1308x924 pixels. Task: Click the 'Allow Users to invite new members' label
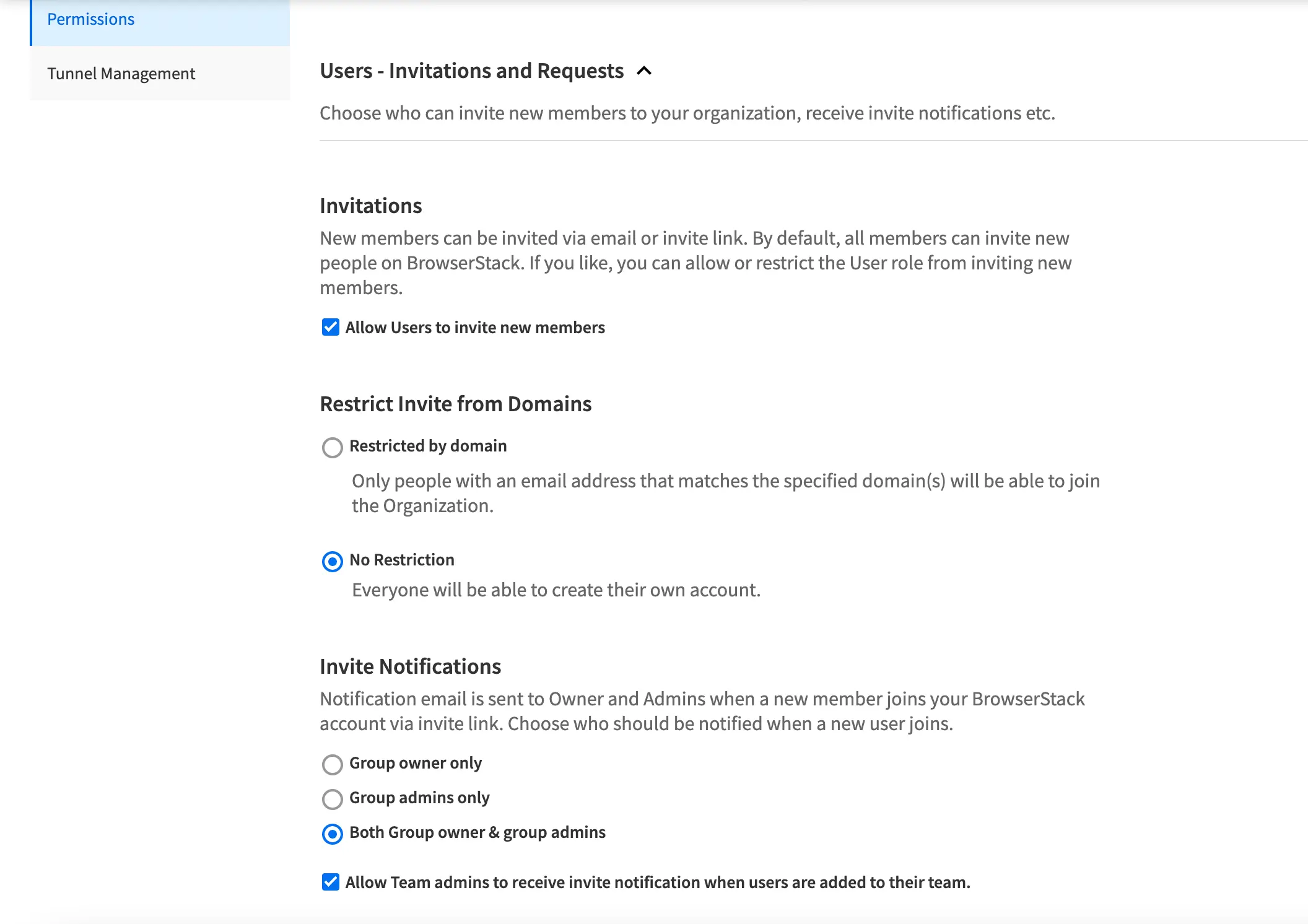point(475,328)
